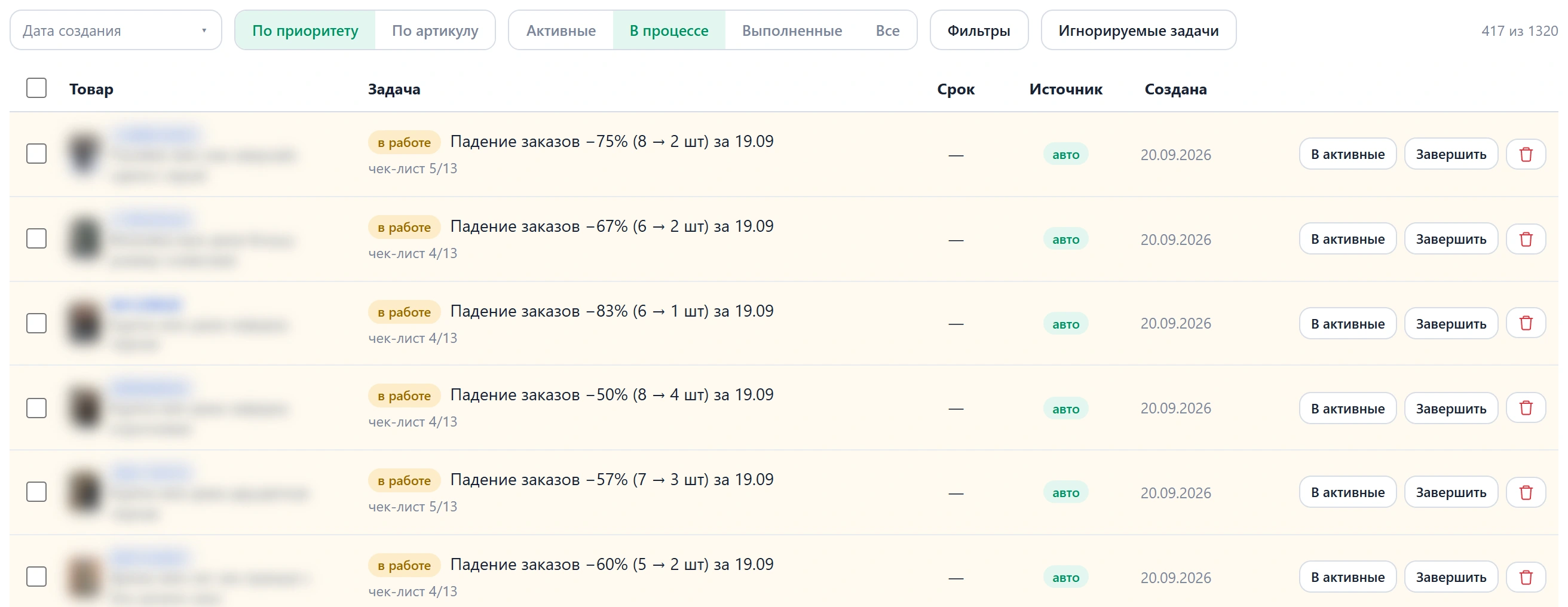Sort tasks По приоритету

point(305,30)
